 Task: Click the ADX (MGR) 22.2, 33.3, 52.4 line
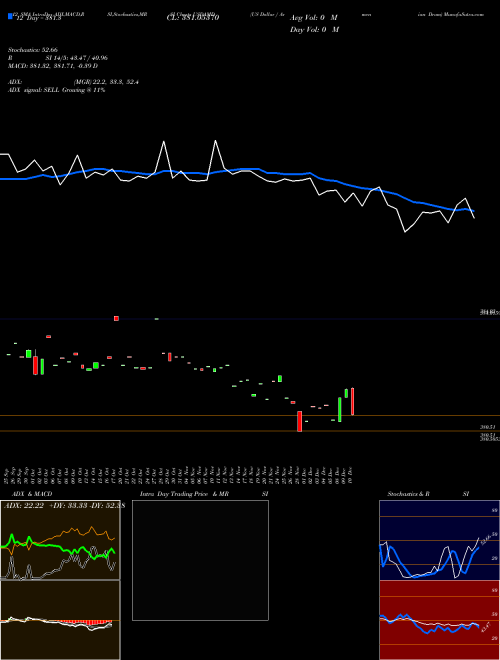73,82
